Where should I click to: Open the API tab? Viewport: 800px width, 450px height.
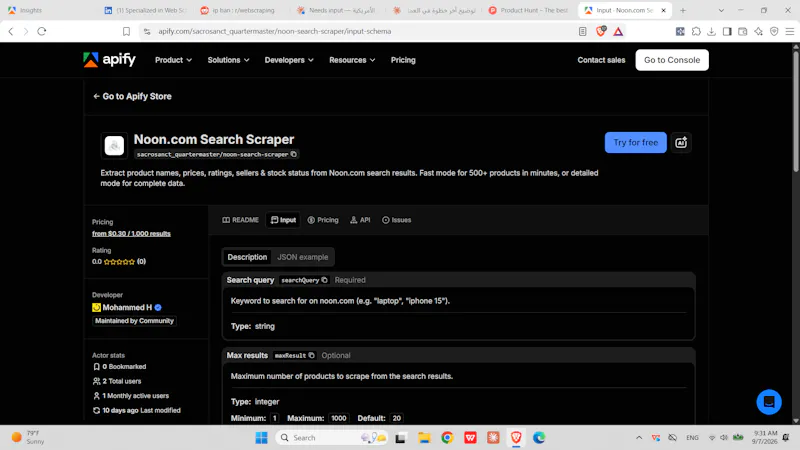(360, 220)
